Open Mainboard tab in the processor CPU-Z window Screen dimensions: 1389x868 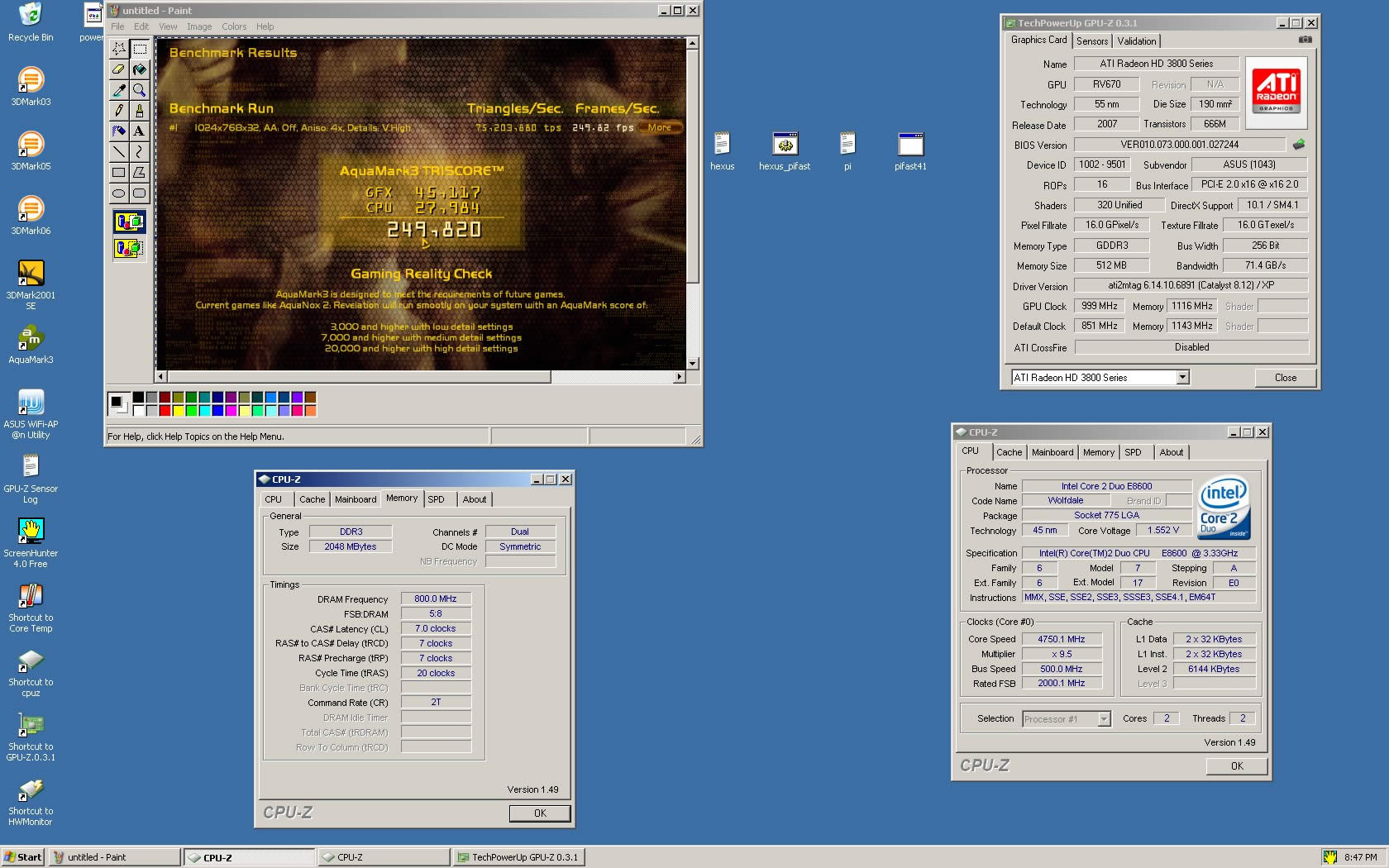(x=1052, y=452)
